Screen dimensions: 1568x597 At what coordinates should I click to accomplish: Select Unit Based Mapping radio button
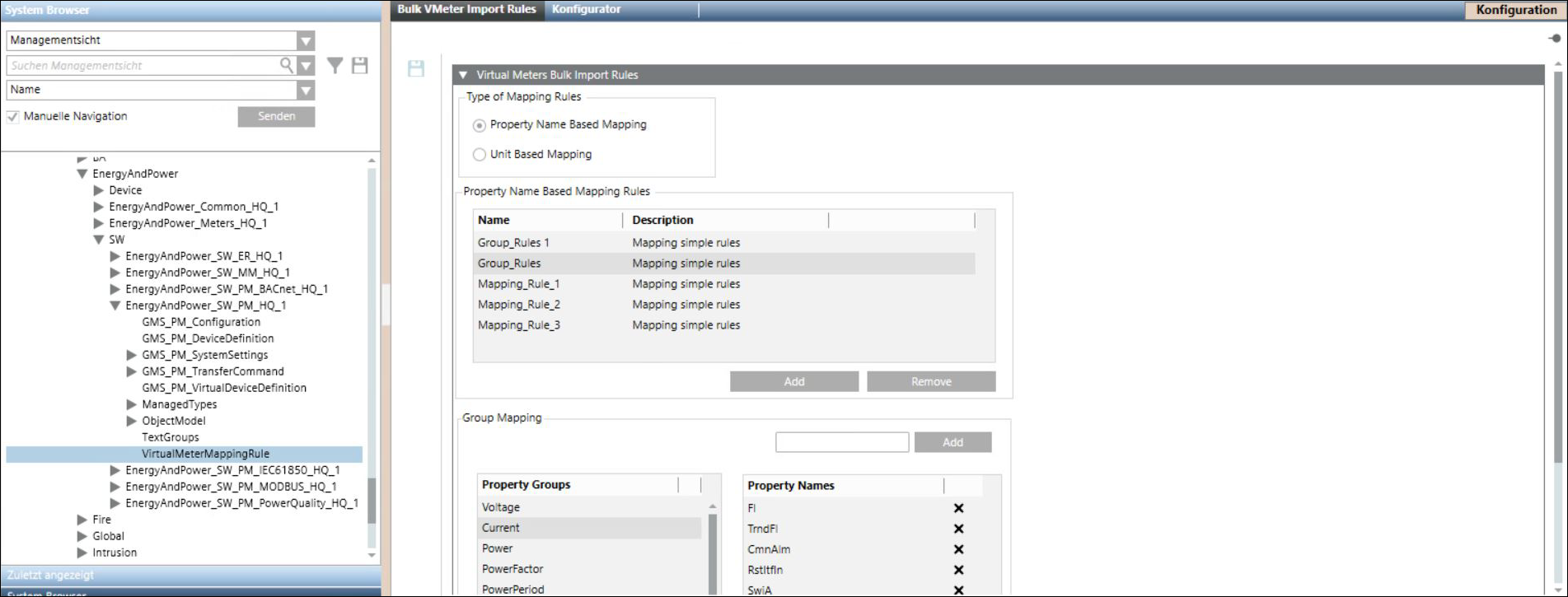click(480, 155)
